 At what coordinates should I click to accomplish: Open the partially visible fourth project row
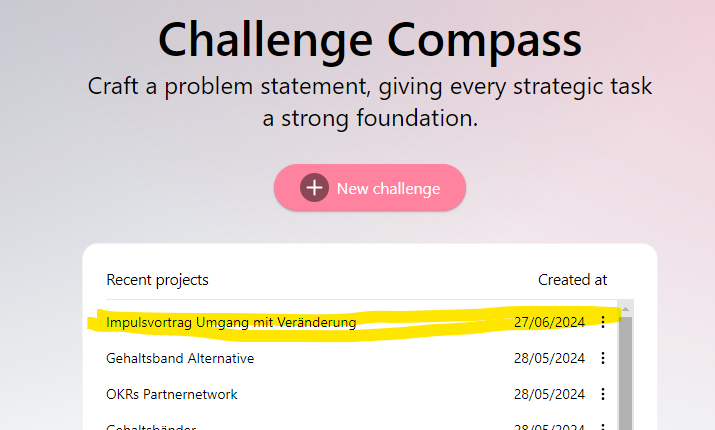pyautogui.click(x=151, y=427)
